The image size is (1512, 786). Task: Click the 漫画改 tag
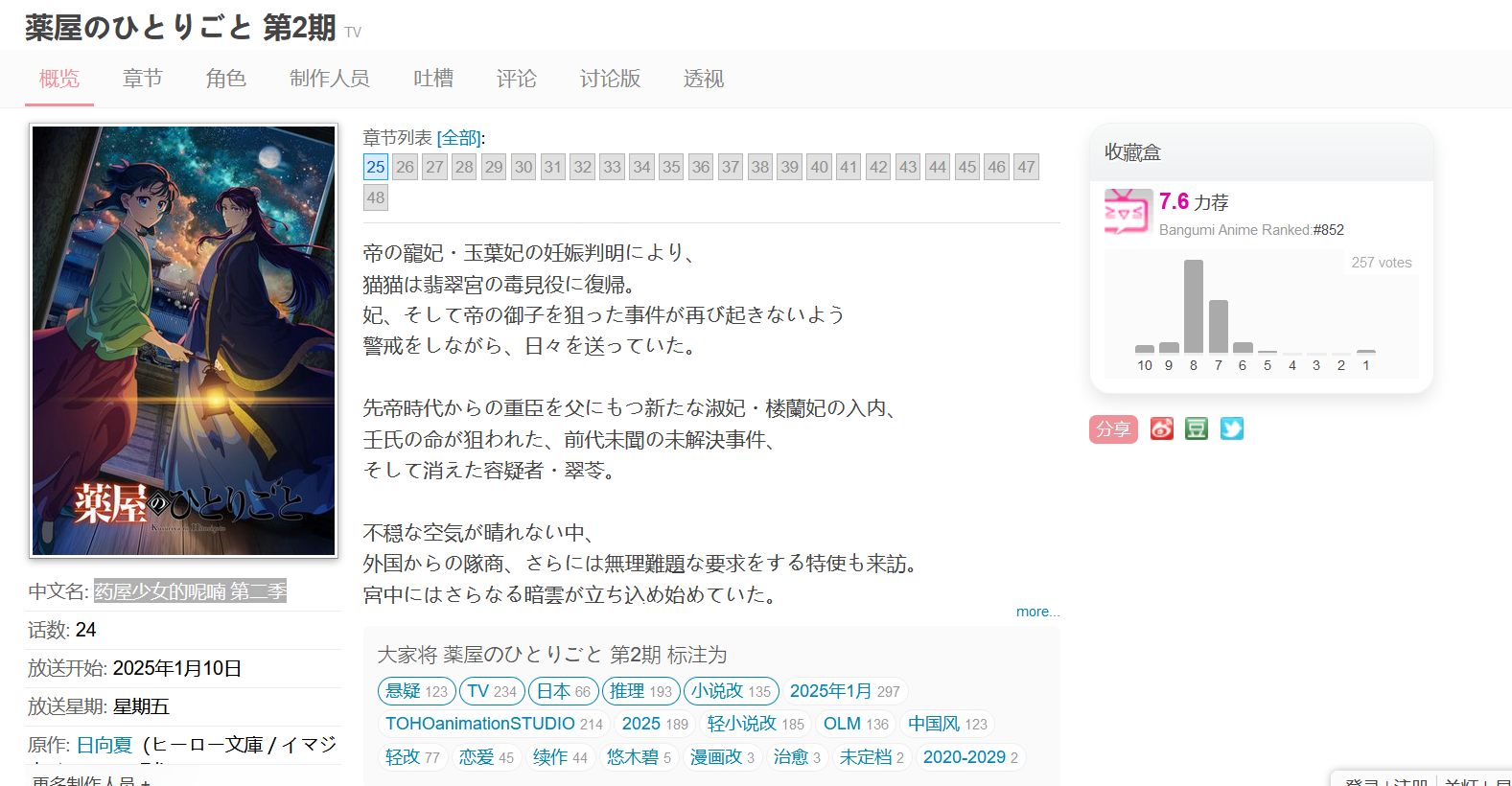coord(723,757)
